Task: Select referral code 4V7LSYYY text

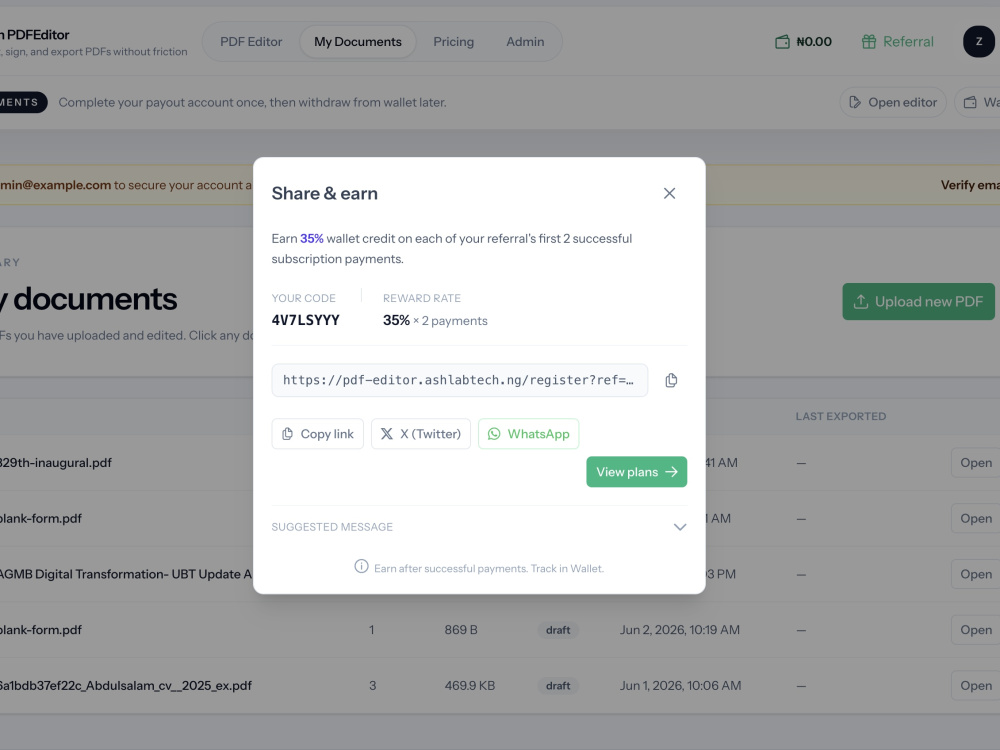Action: 305,320
